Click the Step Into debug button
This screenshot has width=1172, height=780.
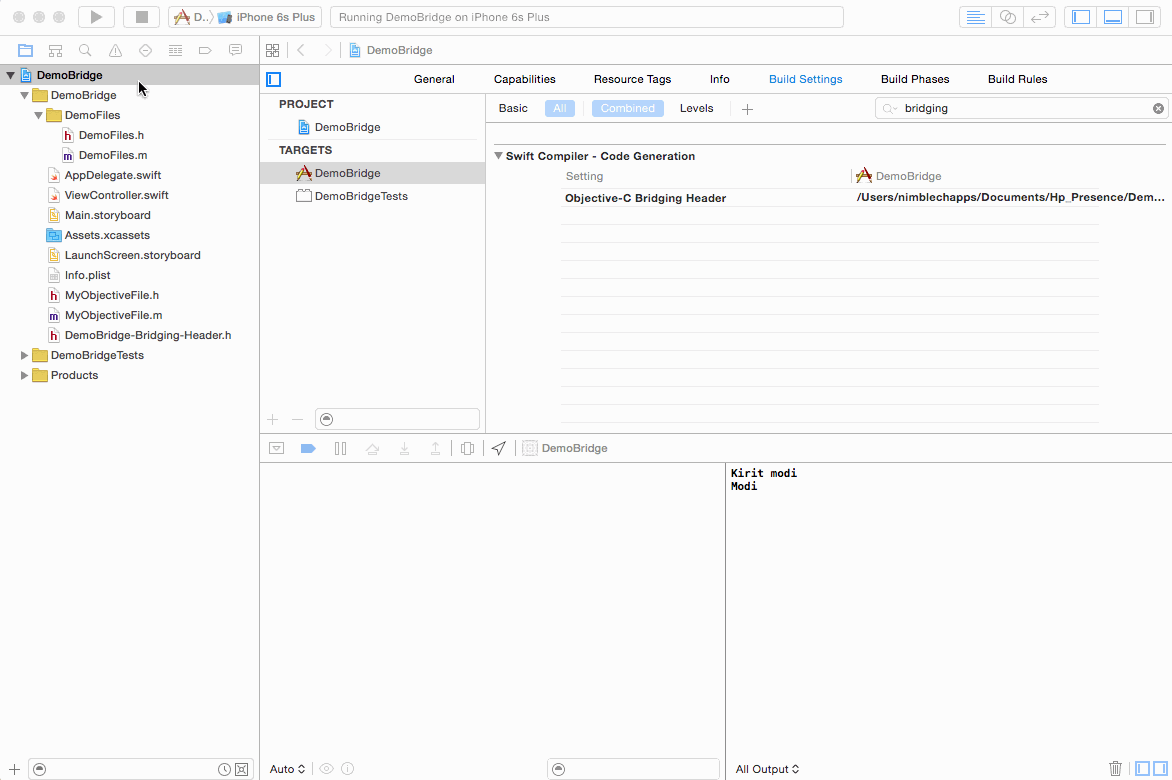click(404, 448)
